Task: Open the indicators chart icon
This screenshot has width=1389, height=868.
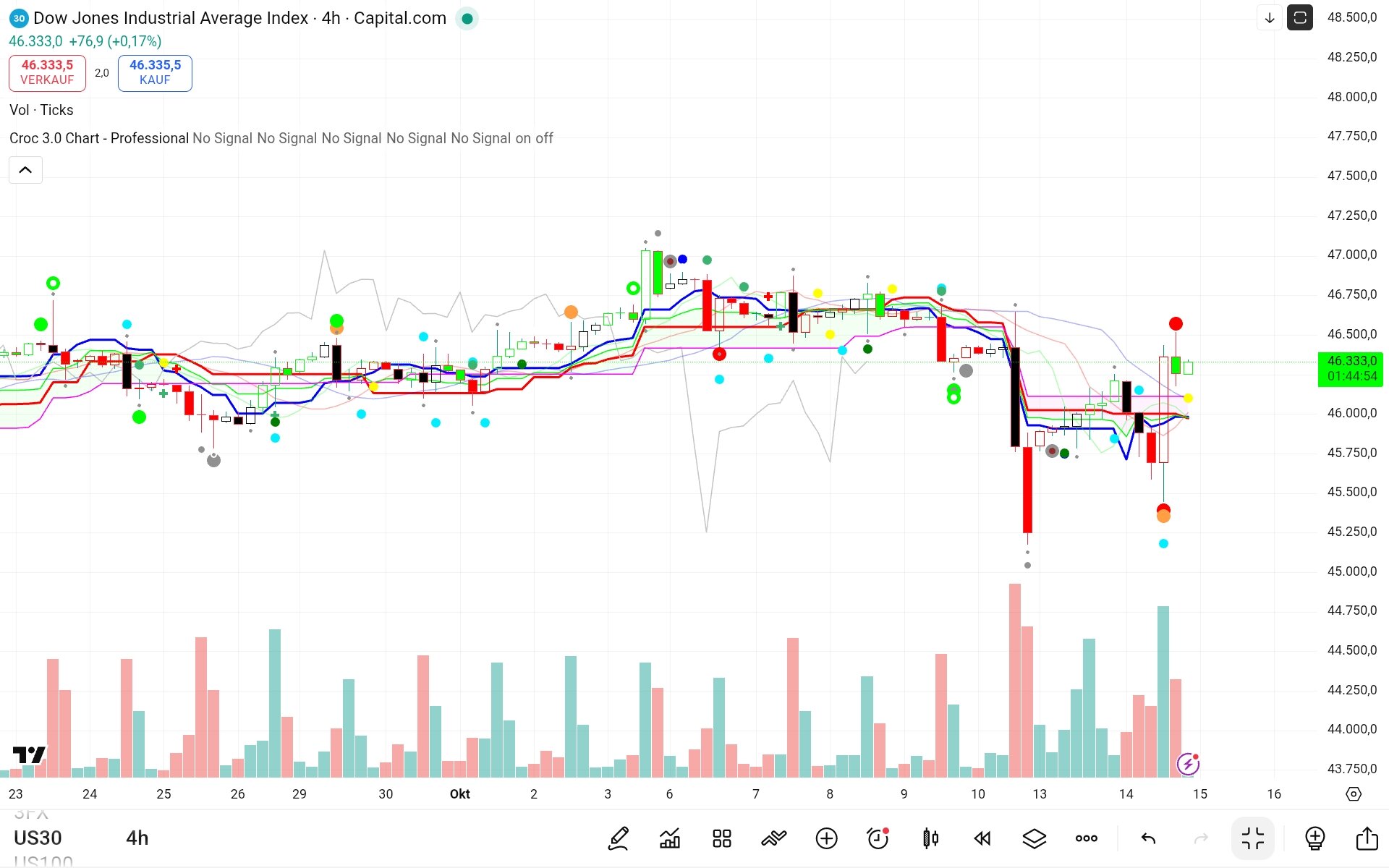Action: point(670,838)
